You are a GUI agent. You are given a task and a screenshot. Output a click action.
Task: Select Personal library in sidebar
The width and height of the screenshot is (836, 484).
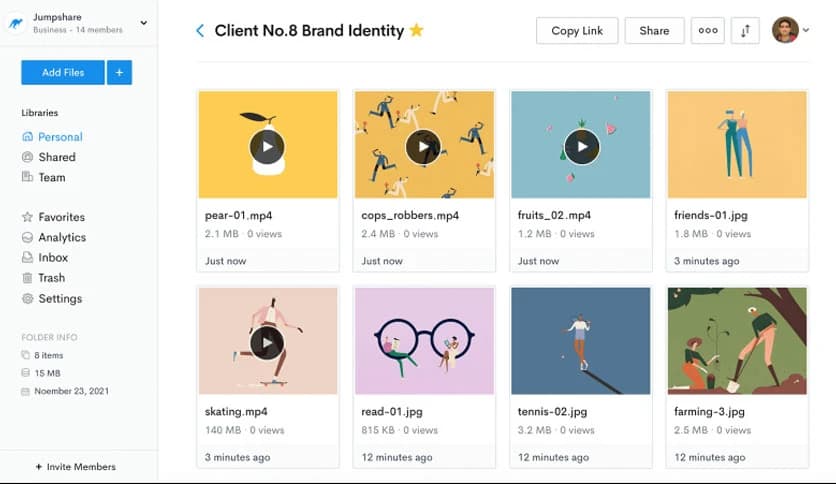[x=60, y=137]
